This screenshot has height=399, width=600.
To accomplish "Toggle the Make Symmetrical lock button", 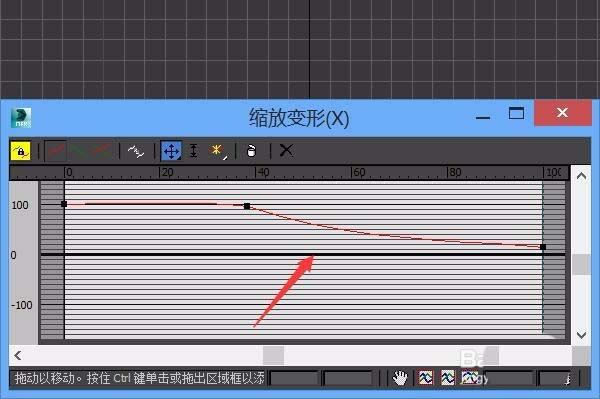I will coord(21,151).
